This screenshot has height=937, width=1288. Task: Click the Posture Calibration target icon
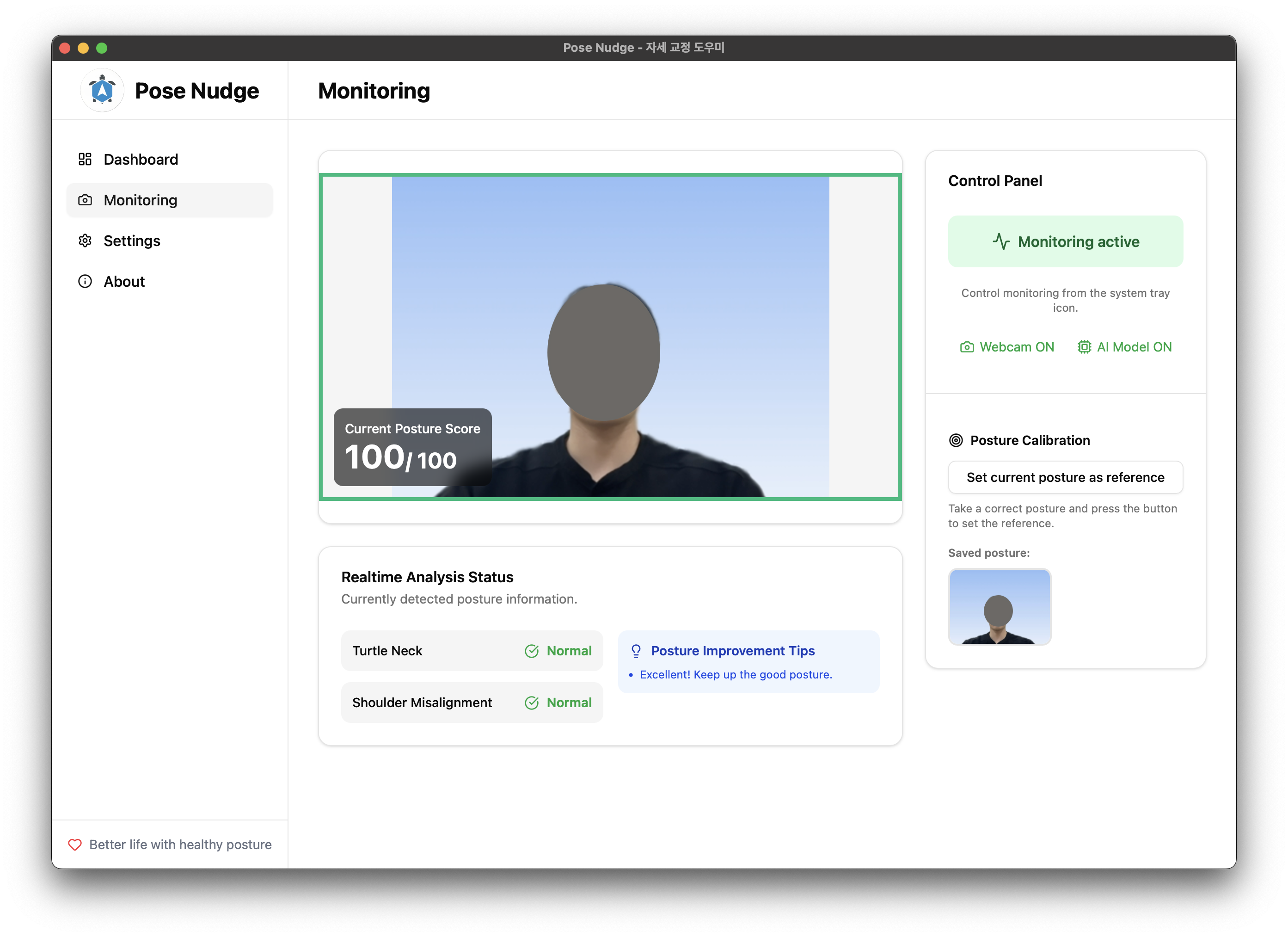tap(956, 440)
